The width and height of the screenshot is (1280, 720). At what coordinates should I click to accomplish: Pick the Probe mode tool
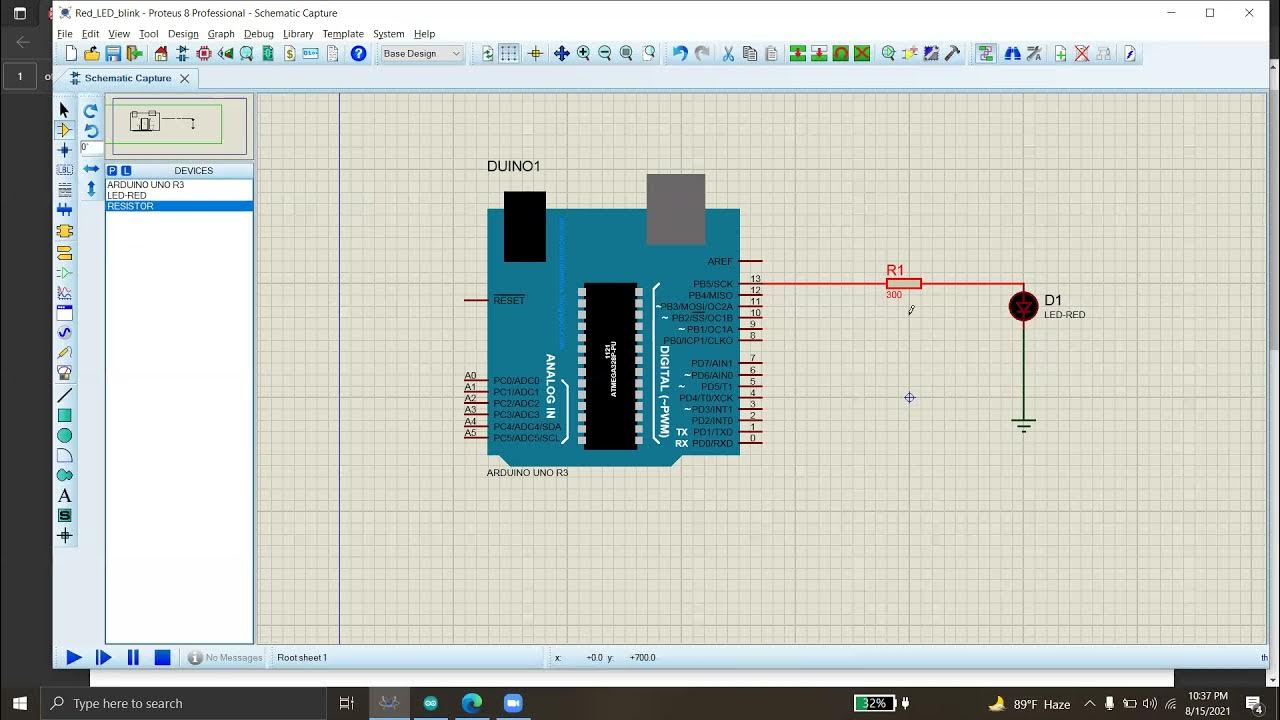click(65, 353)
